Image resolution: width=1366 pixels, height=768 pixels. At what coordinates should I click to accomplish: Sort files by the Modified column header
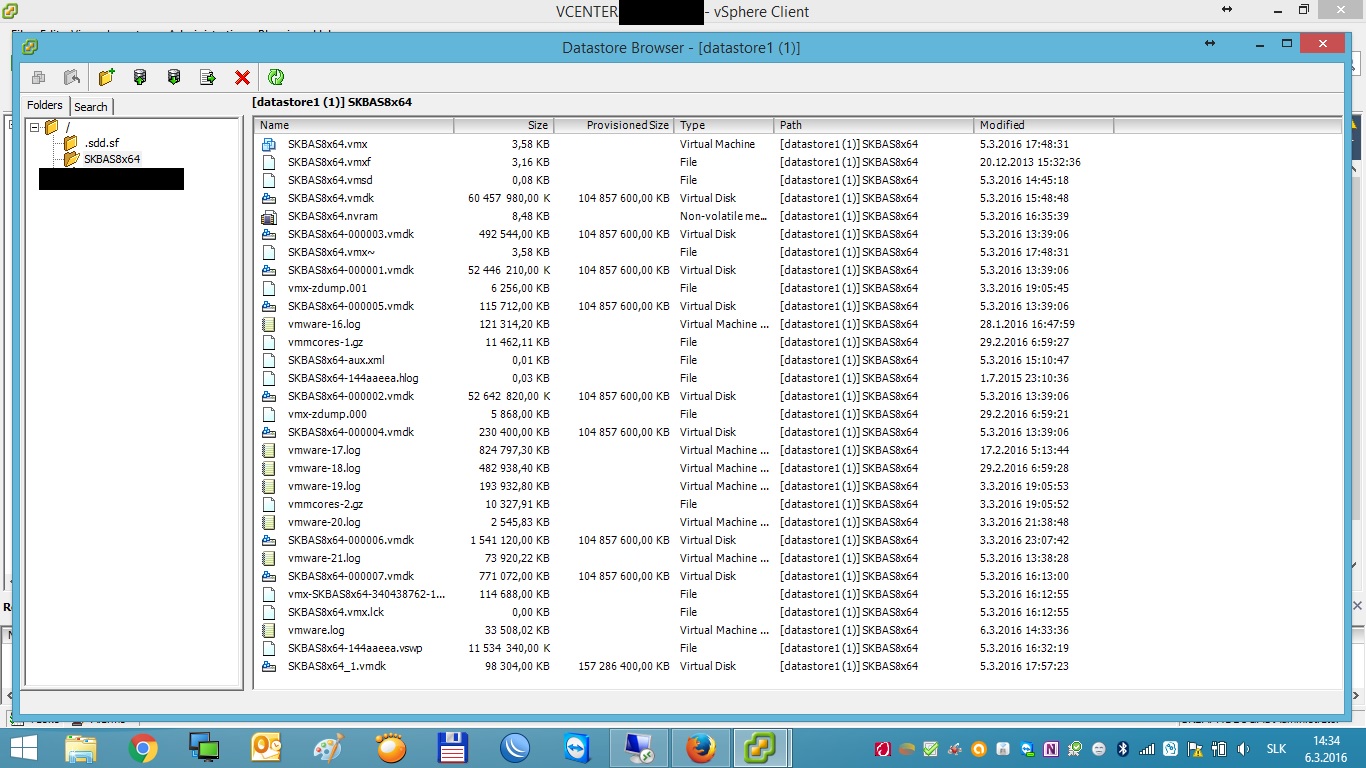(1044, 125)
